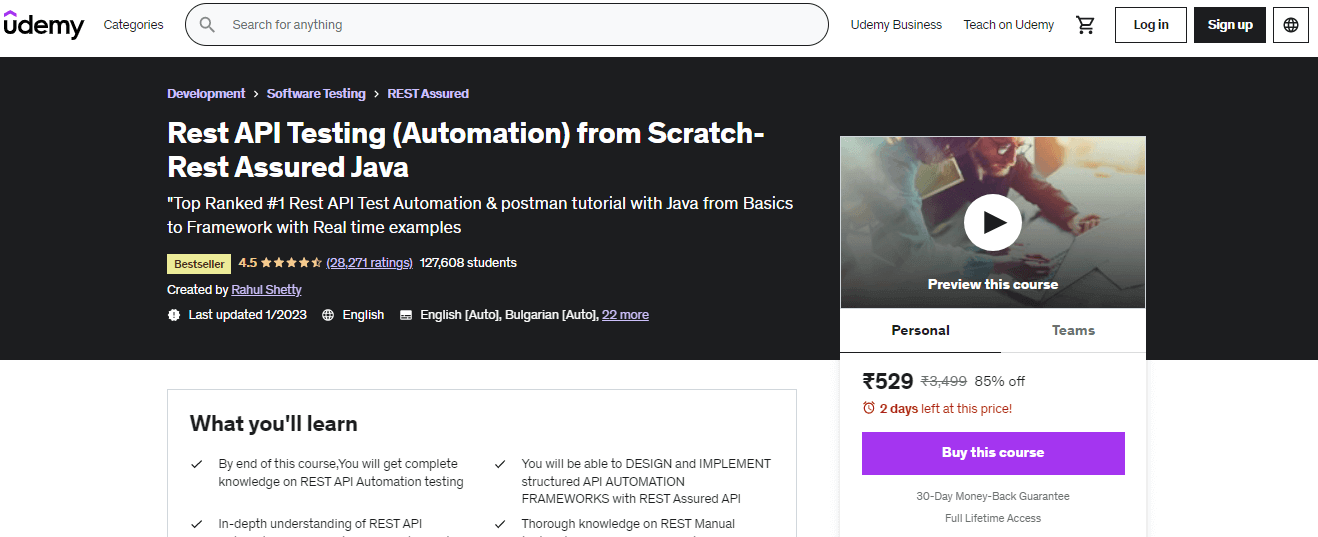Switch to the Teams tab
The image size is (1318, 537).
tap(1073, 330)
